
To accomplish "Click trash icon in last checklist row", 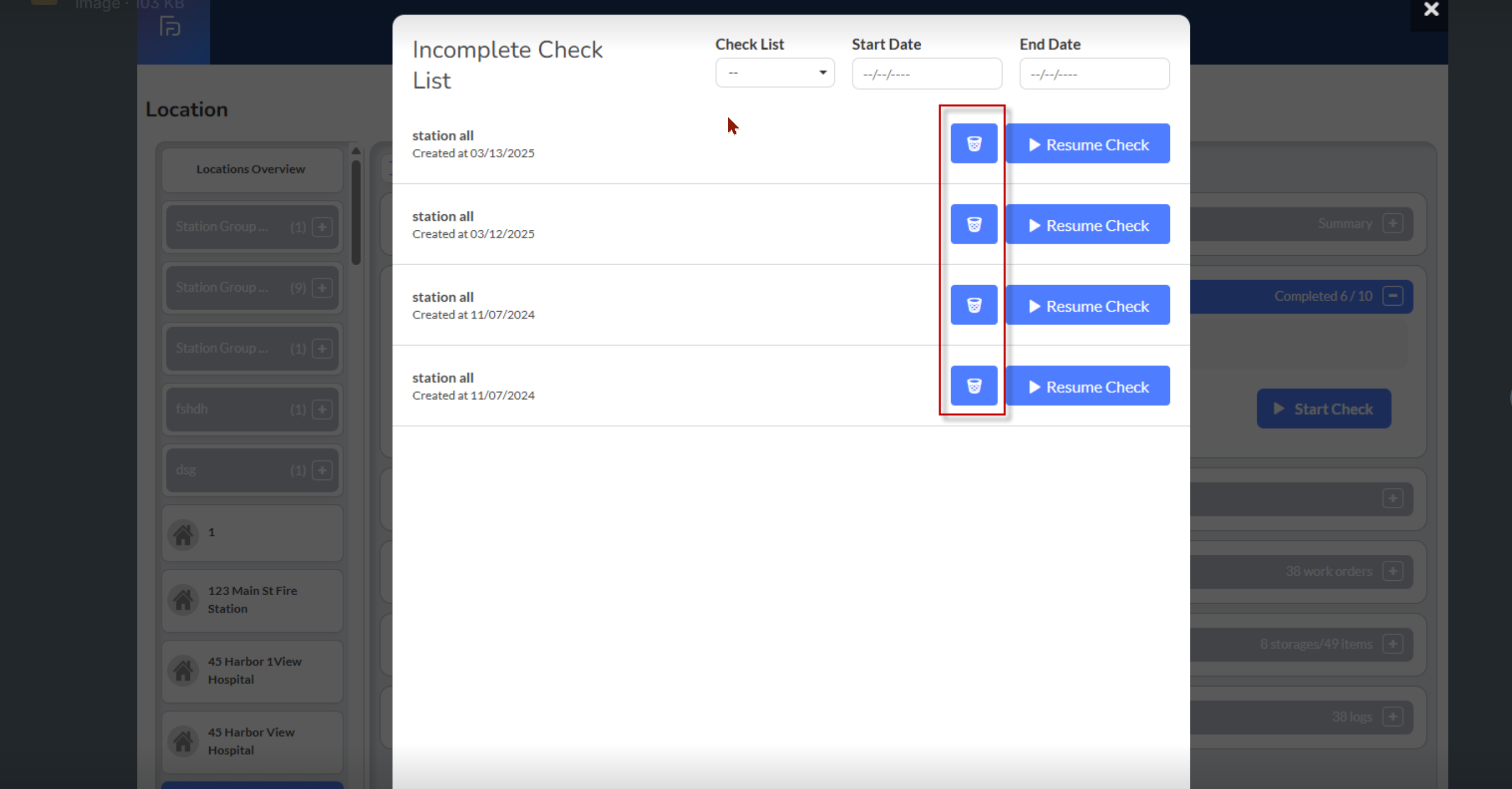I will (973, 386).
